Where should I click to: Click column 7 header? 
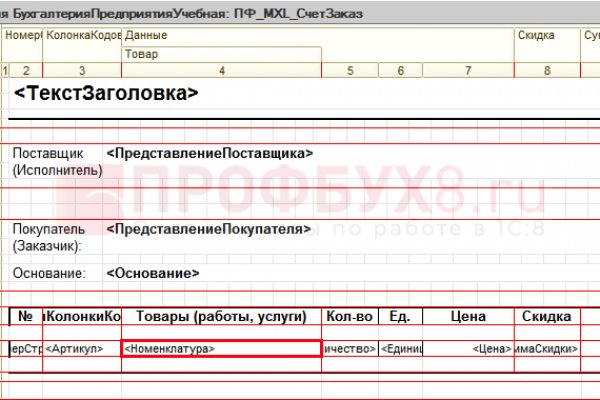[x=468, y=71]
